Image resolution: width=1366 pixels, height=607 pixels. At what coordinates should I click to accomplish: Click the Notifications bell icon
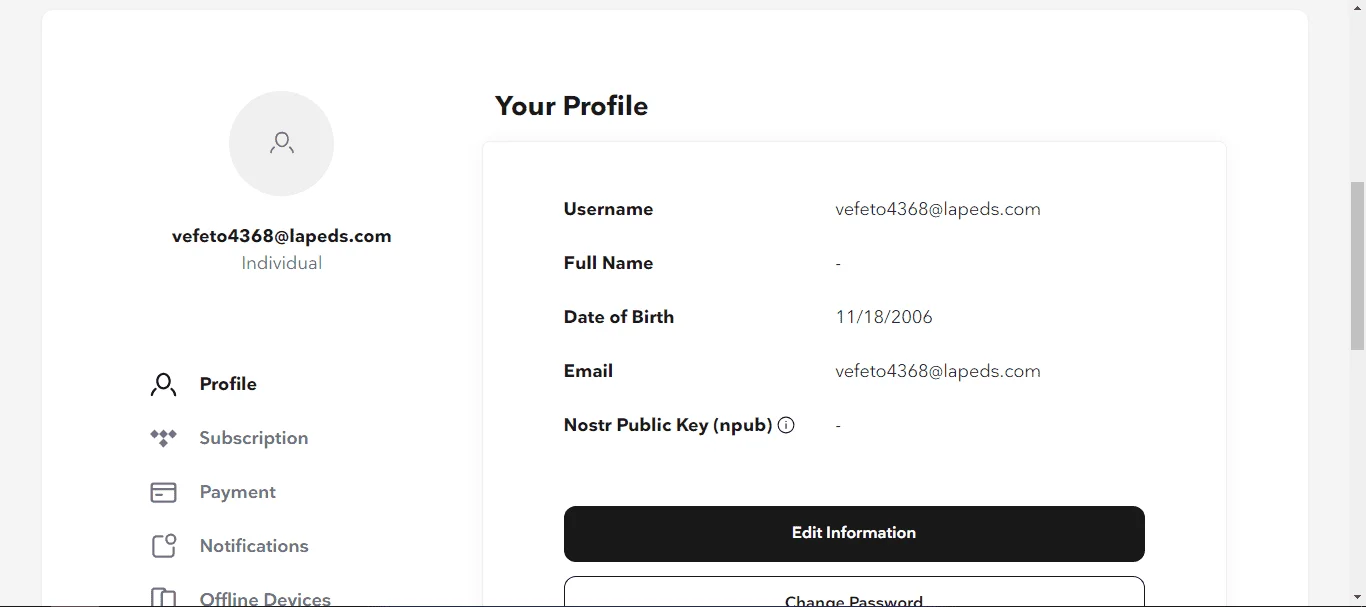pyautogui.click(x=163, y=546)
